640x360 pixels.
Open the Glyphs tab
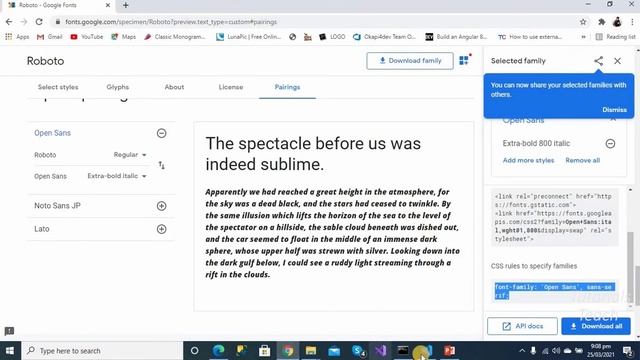[118, 87]
